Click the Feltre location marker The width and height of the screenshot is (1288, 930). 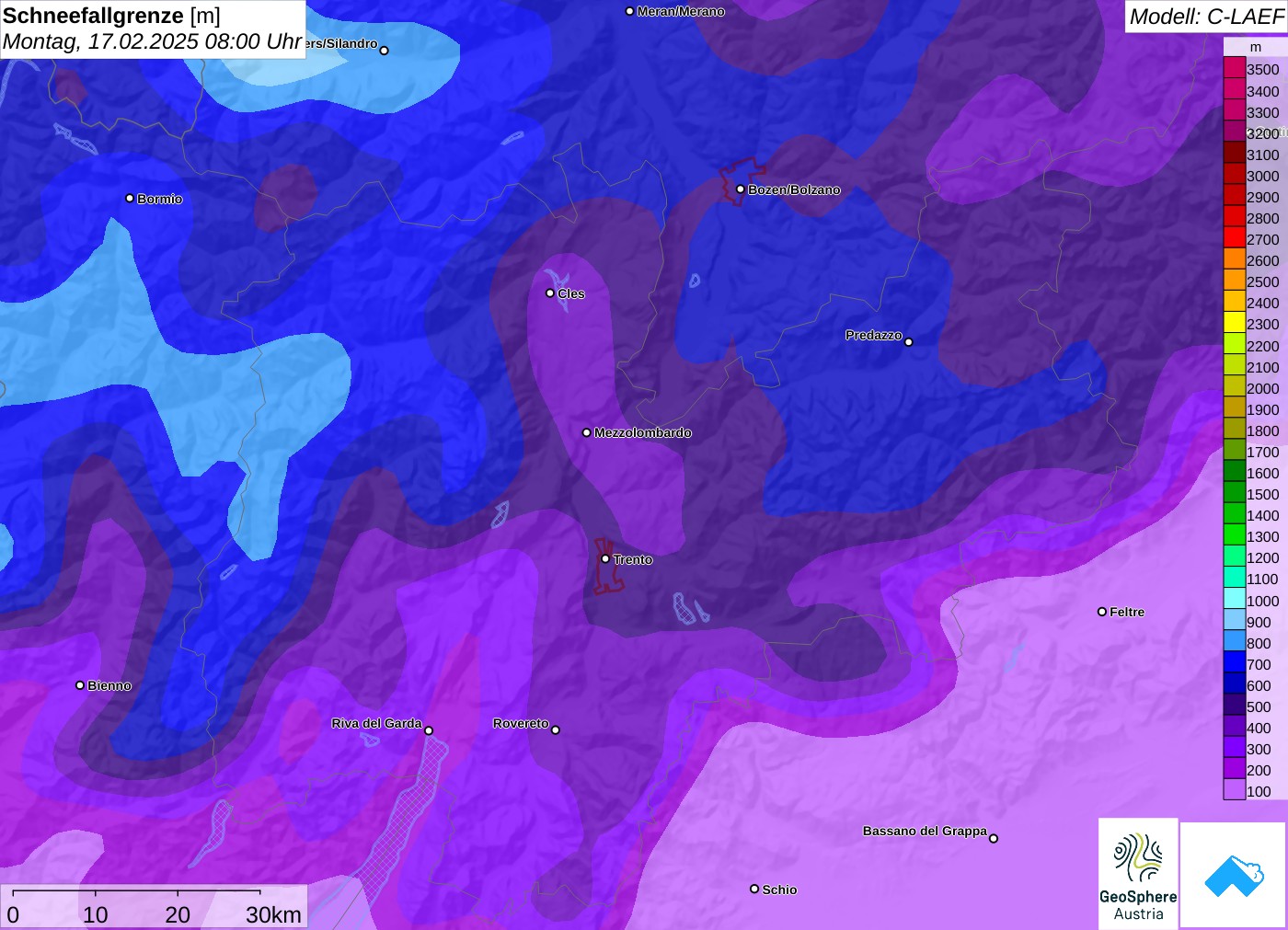click(1102, 612)
